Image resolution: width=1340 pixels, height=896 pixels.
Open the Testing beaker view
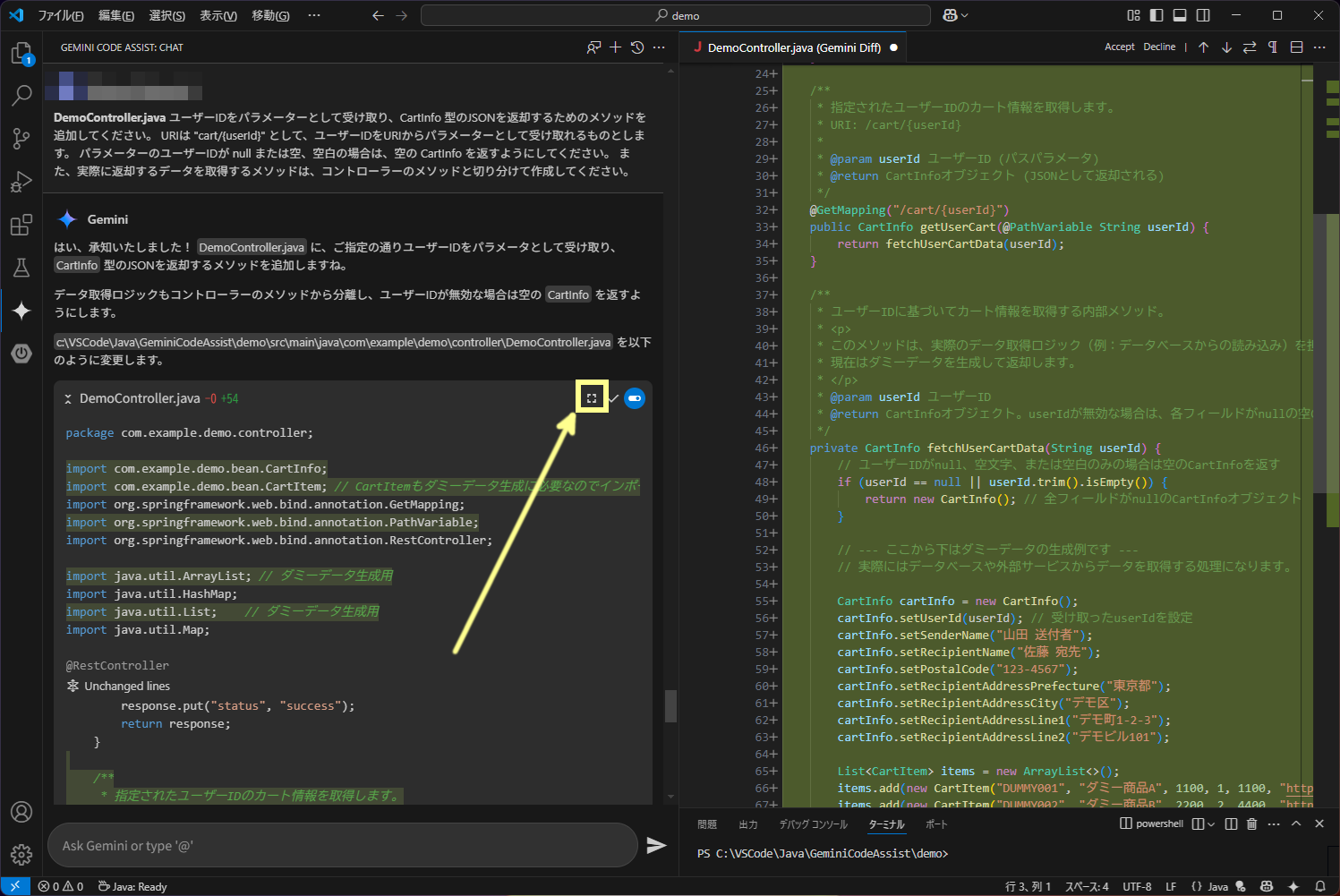click(x=21, y=268)
